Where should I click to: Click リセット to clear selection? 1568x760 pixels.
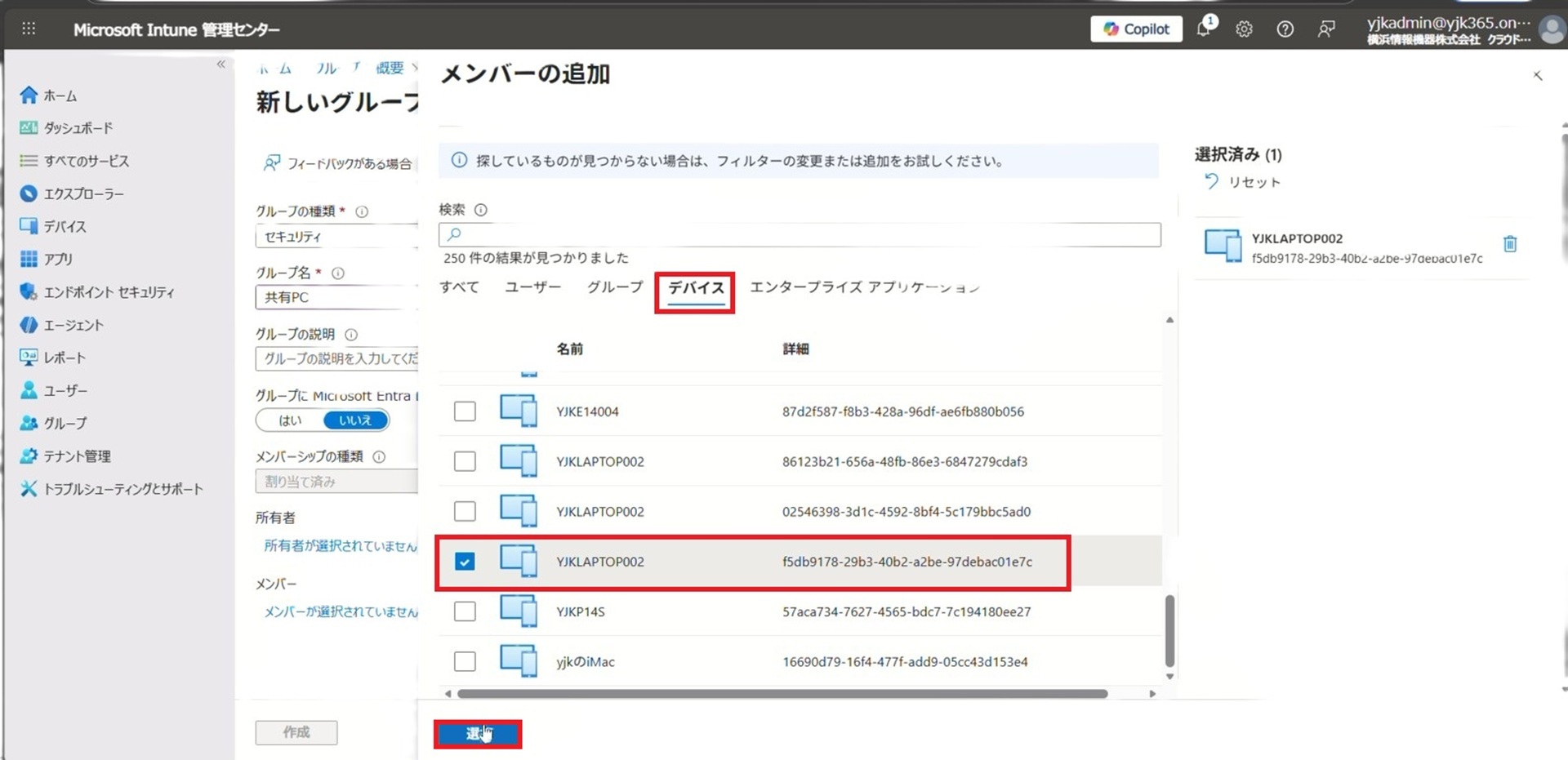[1243, 182]
